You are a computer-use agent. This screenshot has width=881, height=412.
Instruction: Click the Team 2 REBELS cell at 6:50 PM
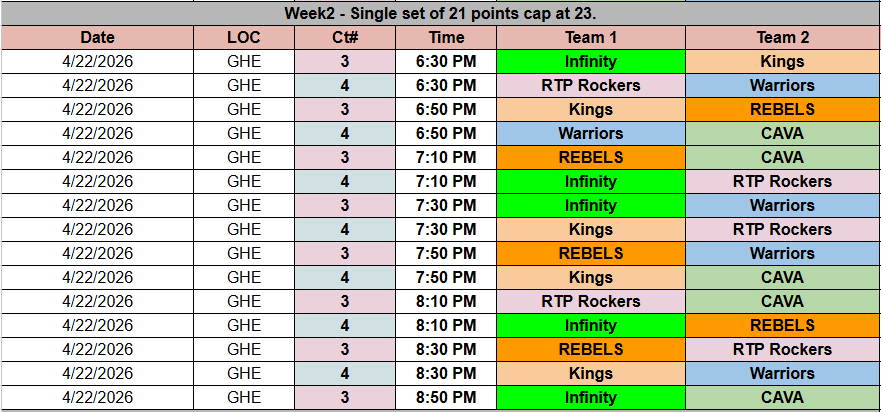[x=783, y=109]
